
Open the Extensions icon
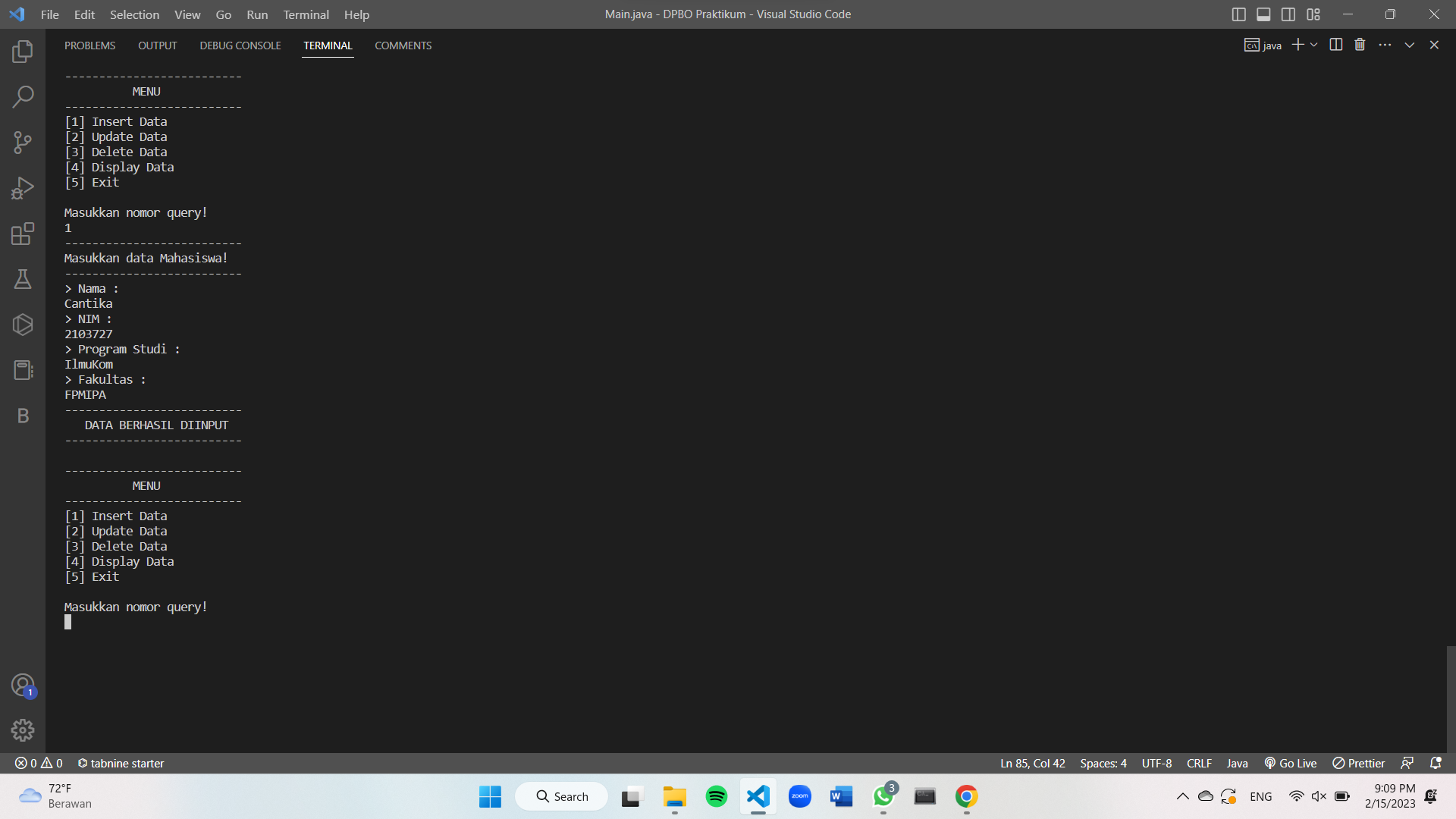tap(23, 233)
